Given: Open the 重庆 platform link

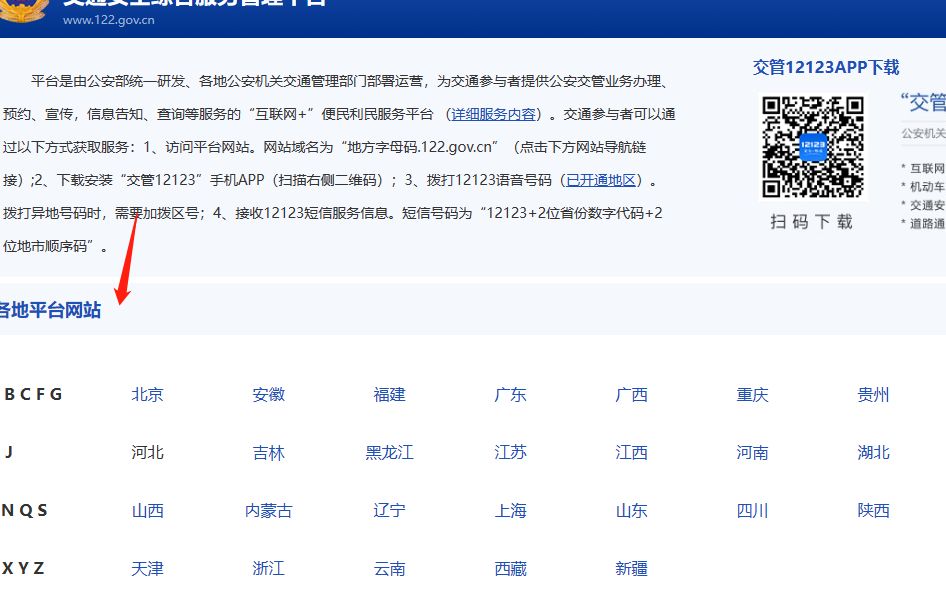Looking at the screenshot, I should tap(752, 395).
